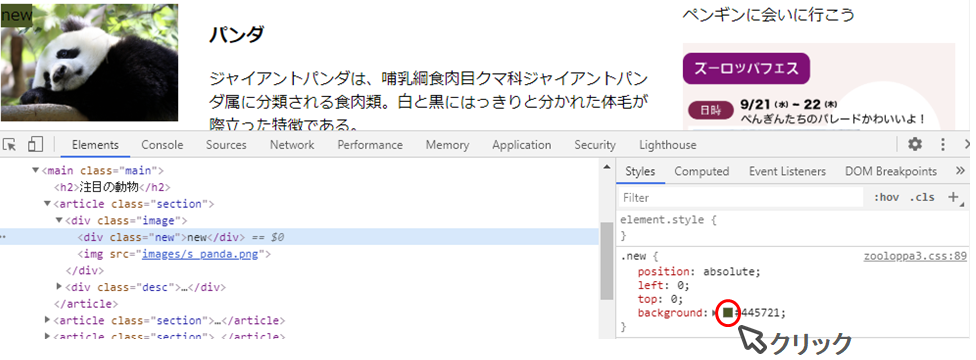
Task: Open DevTools settings gear
Action: tap(914, 144)
